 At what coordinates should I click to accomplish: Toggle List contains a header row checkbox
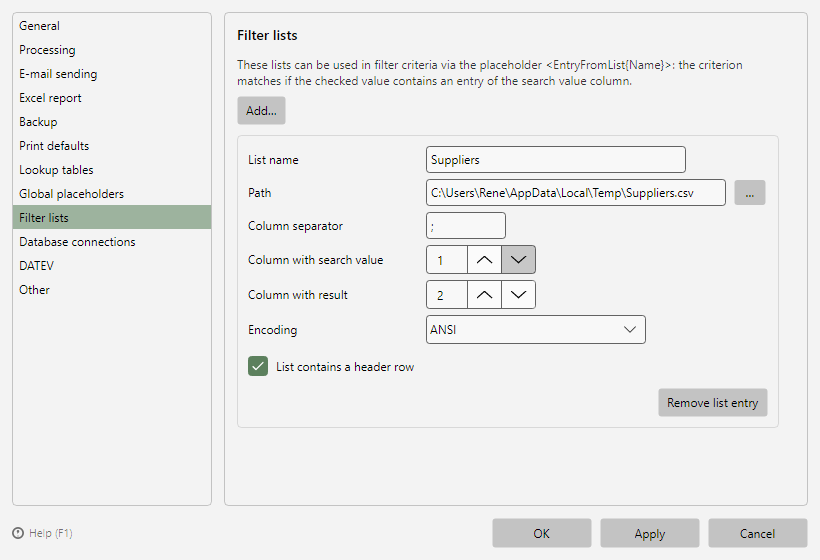pyautogui.click(x=258, y=367)
